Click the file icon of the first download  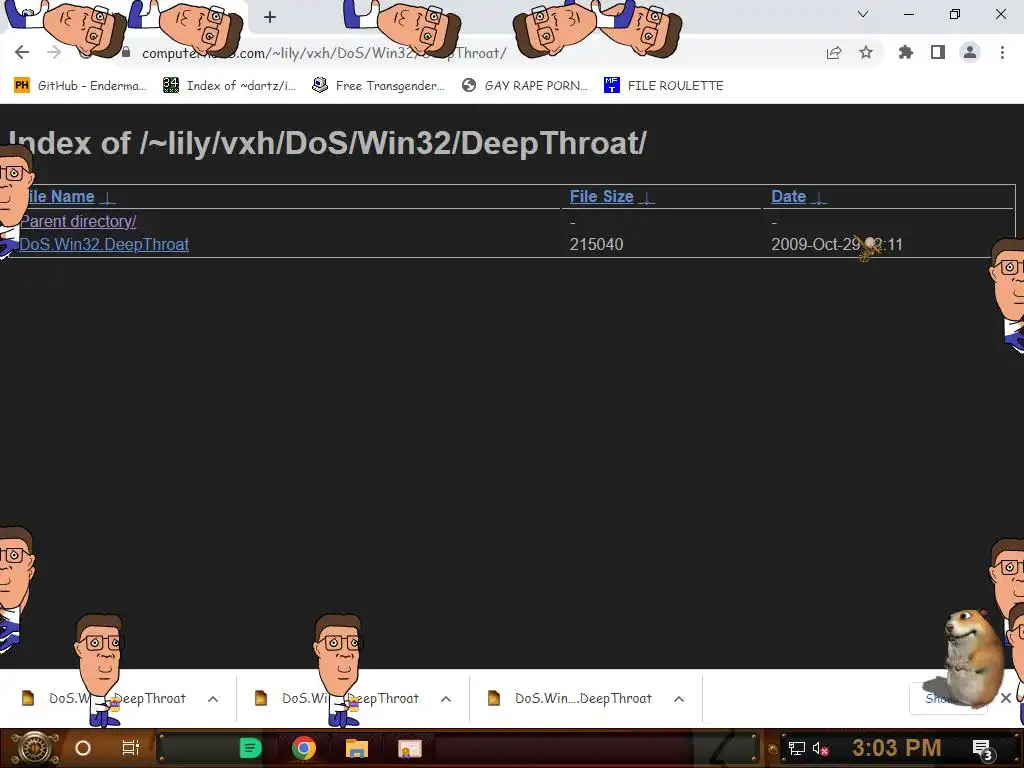27,698
